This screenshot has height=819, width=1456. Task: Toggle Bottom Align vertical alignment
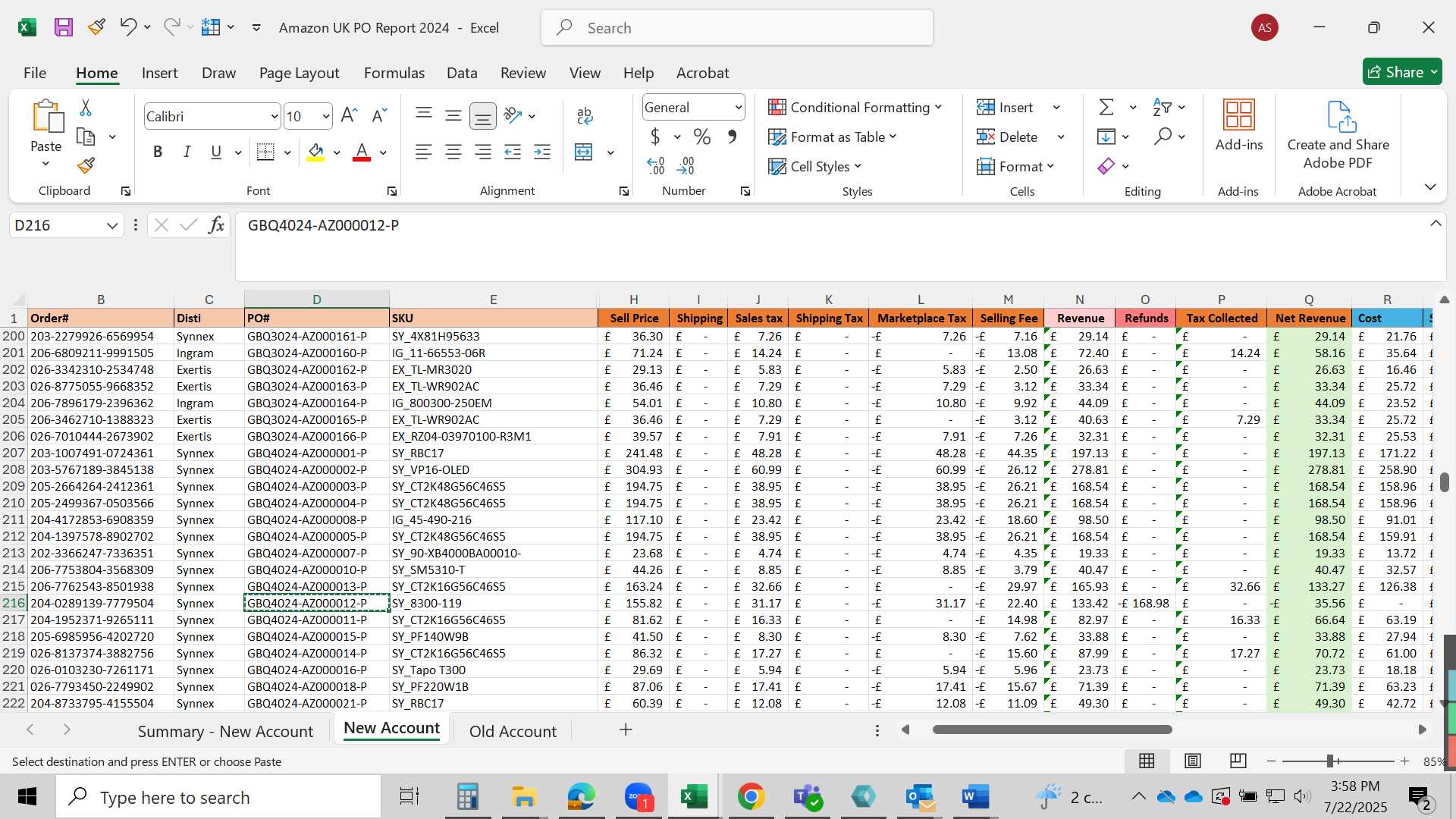tap(483, 115)
